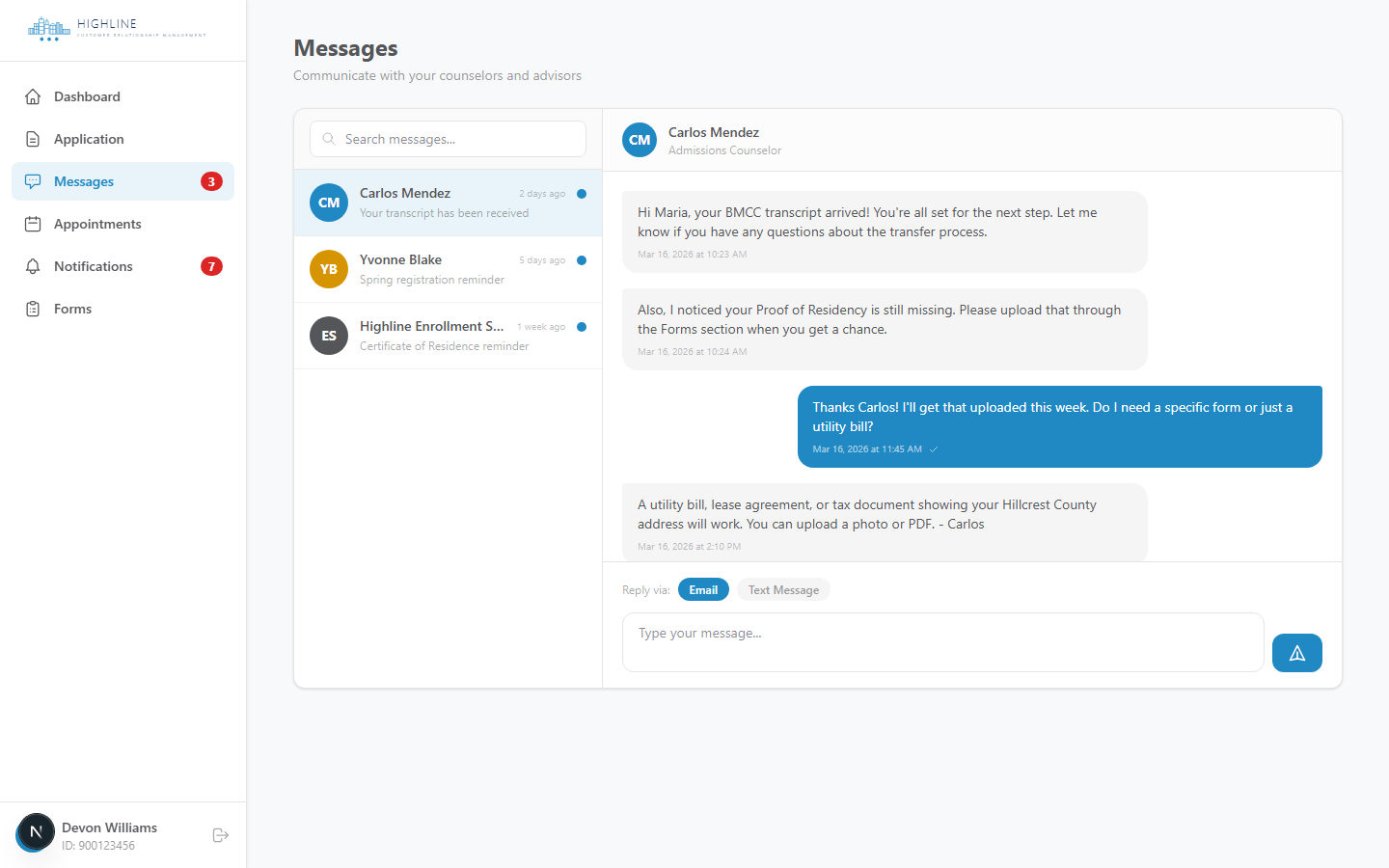Expand the Carlos Mendez conversation
1389x868 pixels.
click(x=448, y=203)
